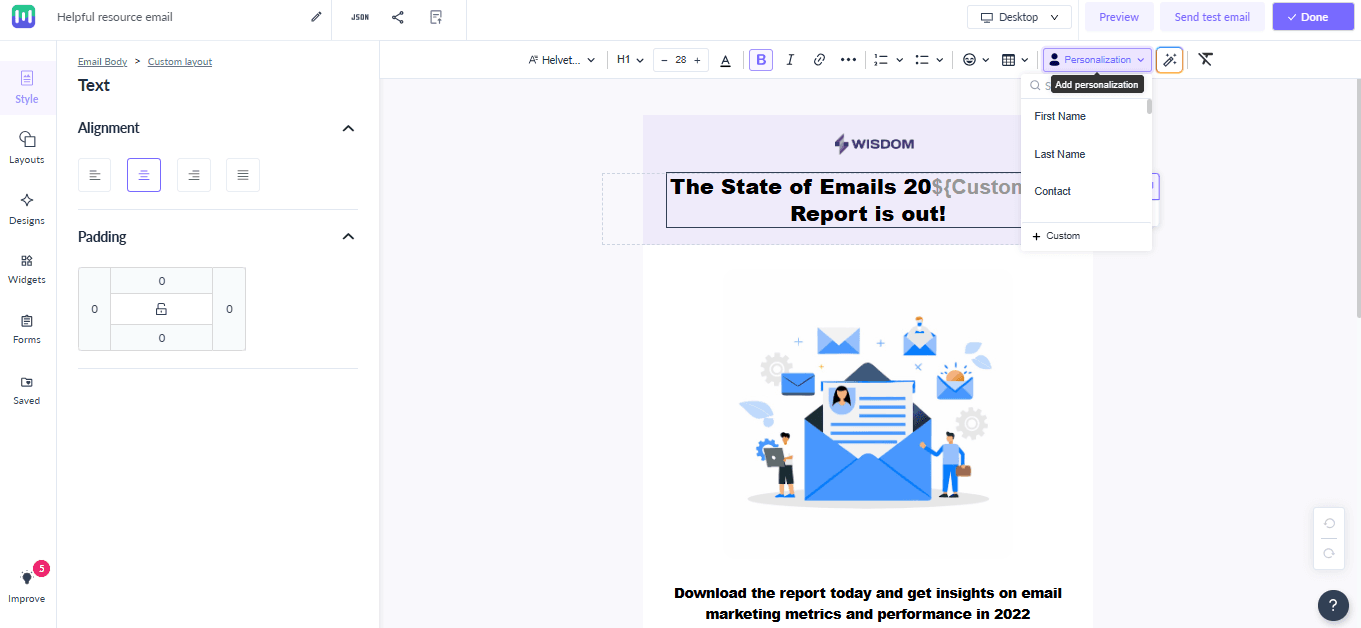This screenshot has height=628, width=1361.
Task: Toggle bold formatting on selected text
Action: [x=760, y=59]
